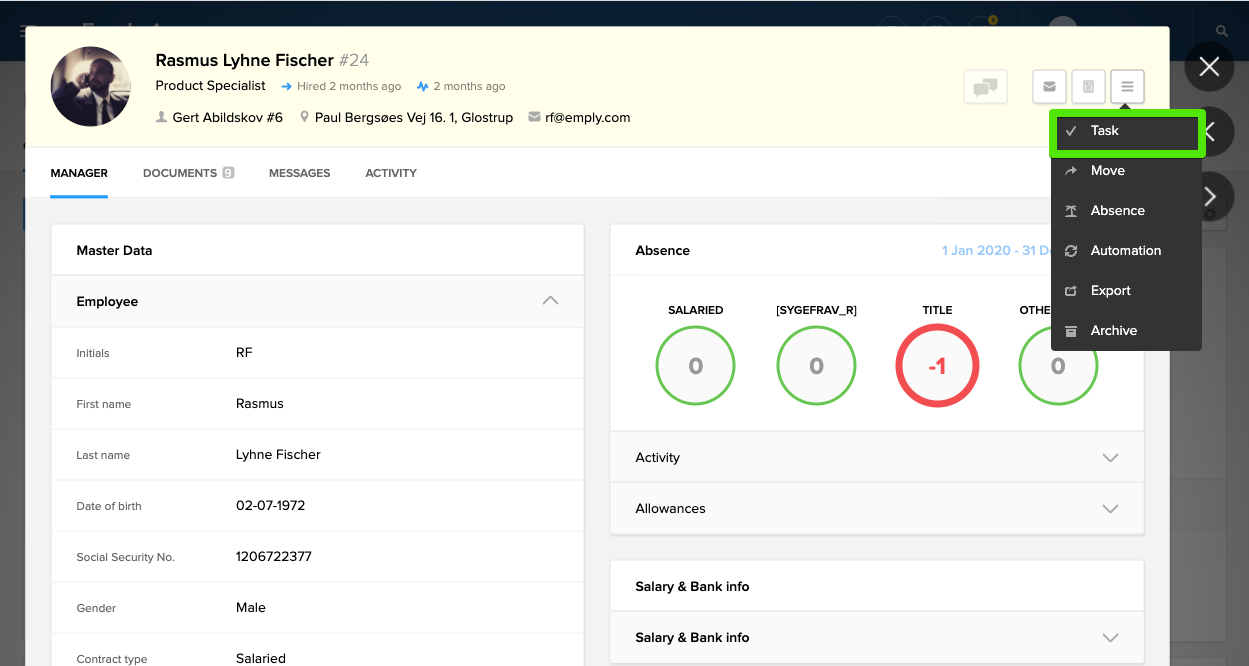This screenshot has height=666, width=1249.
Task: Select the Move action with arrow icon
Action: point(1106,170)
